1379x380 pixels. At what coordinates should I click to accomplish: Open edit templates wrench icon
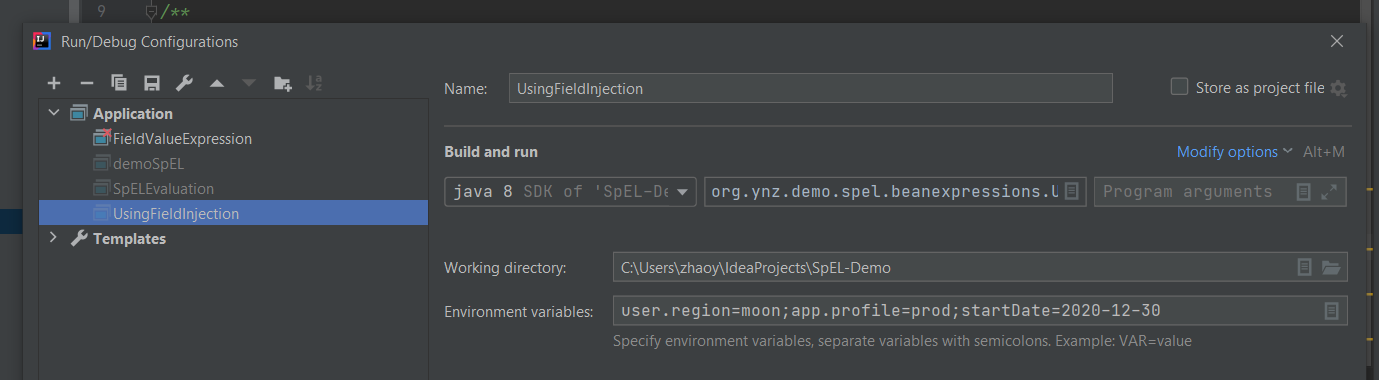[x=184, y=83]
